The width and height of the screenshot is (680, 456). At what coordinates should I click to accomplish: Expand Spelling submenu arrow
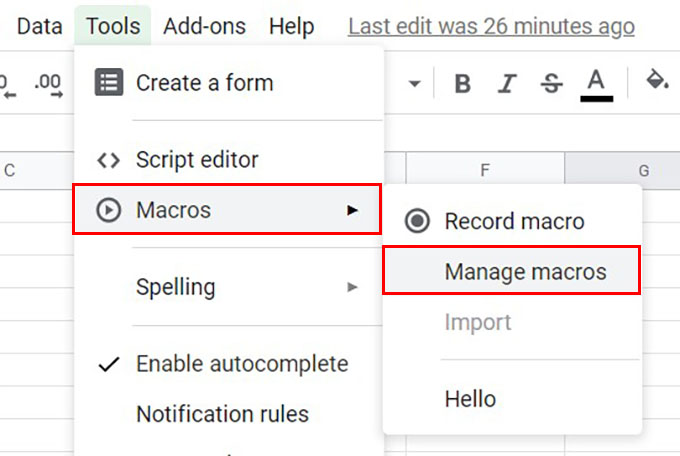point(352,287)
